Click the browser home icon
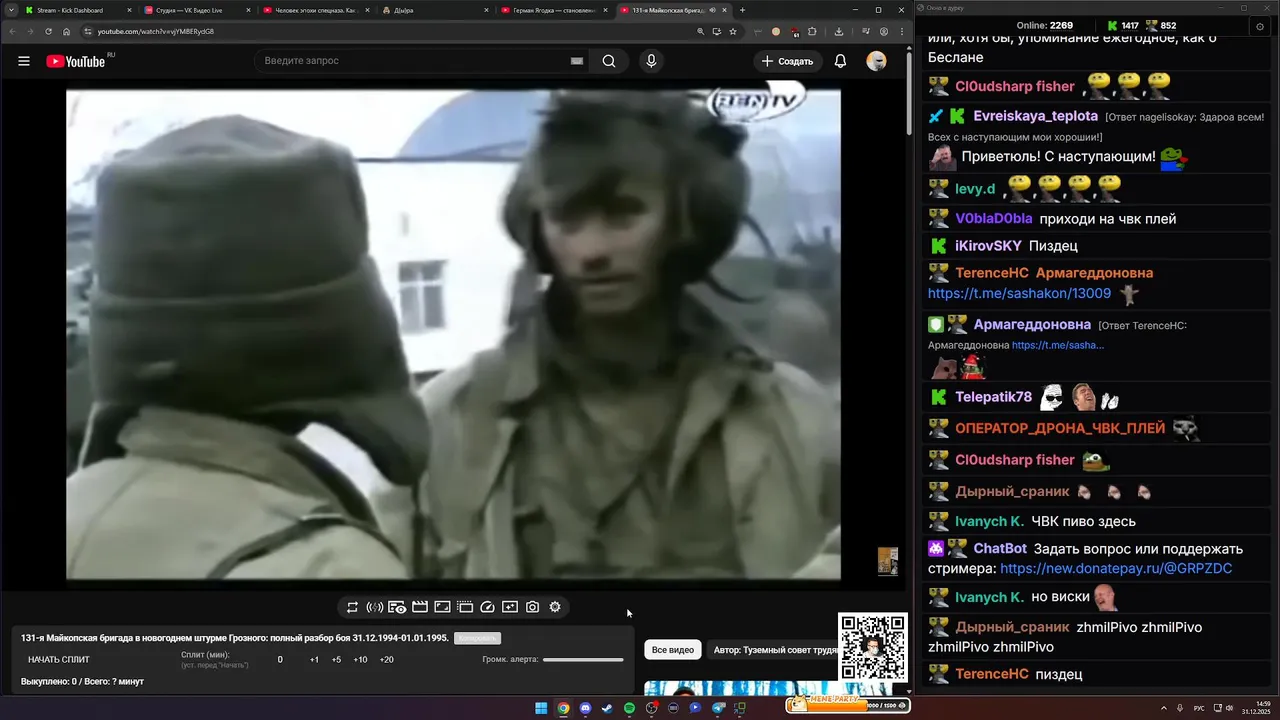This screenshot has width=1280, height=720. point(66,31)
